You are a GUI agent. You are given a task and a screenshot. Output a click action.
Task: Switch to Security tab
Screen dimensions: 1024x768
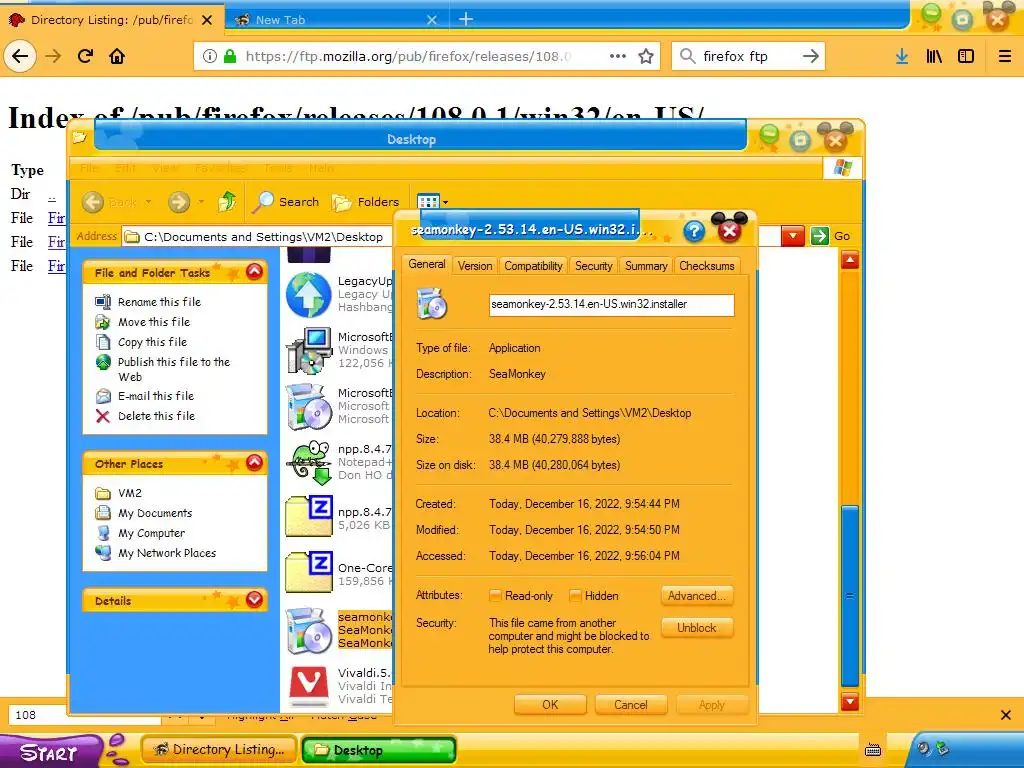tap(594, 266)
